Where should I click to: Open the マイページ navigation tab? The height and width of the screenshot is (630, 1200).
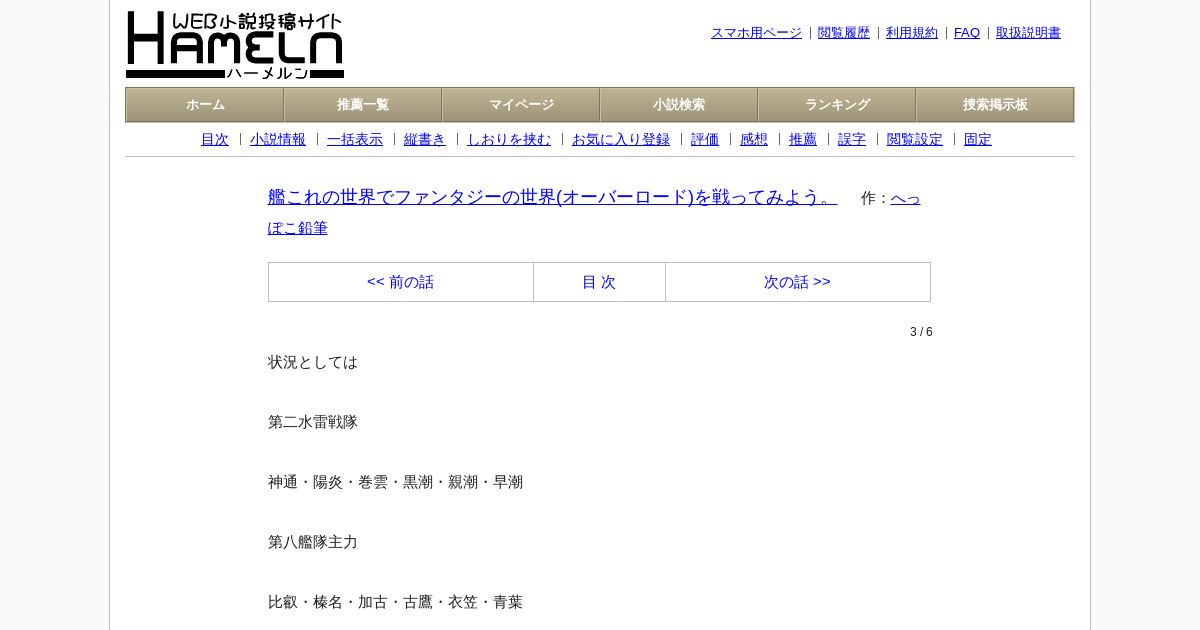tap(521, 105)
